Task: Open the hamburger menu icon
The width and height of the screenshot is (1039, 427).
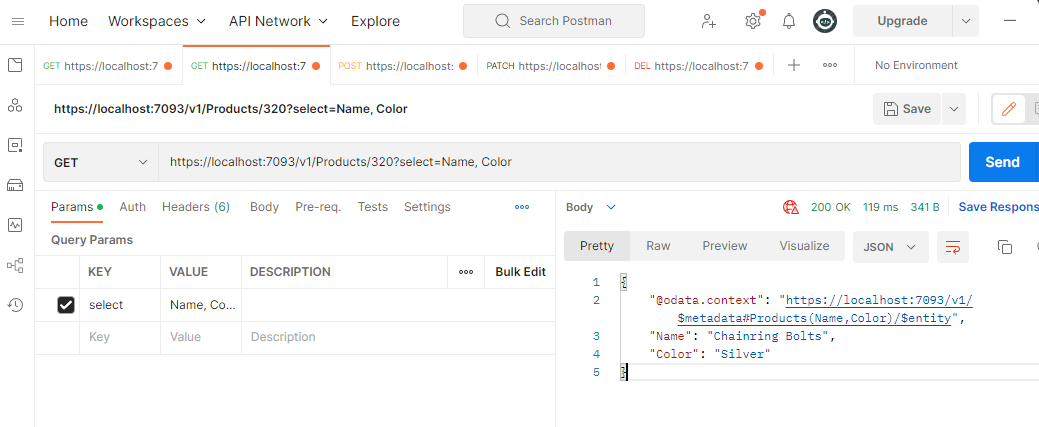Action: click(18, 21)
